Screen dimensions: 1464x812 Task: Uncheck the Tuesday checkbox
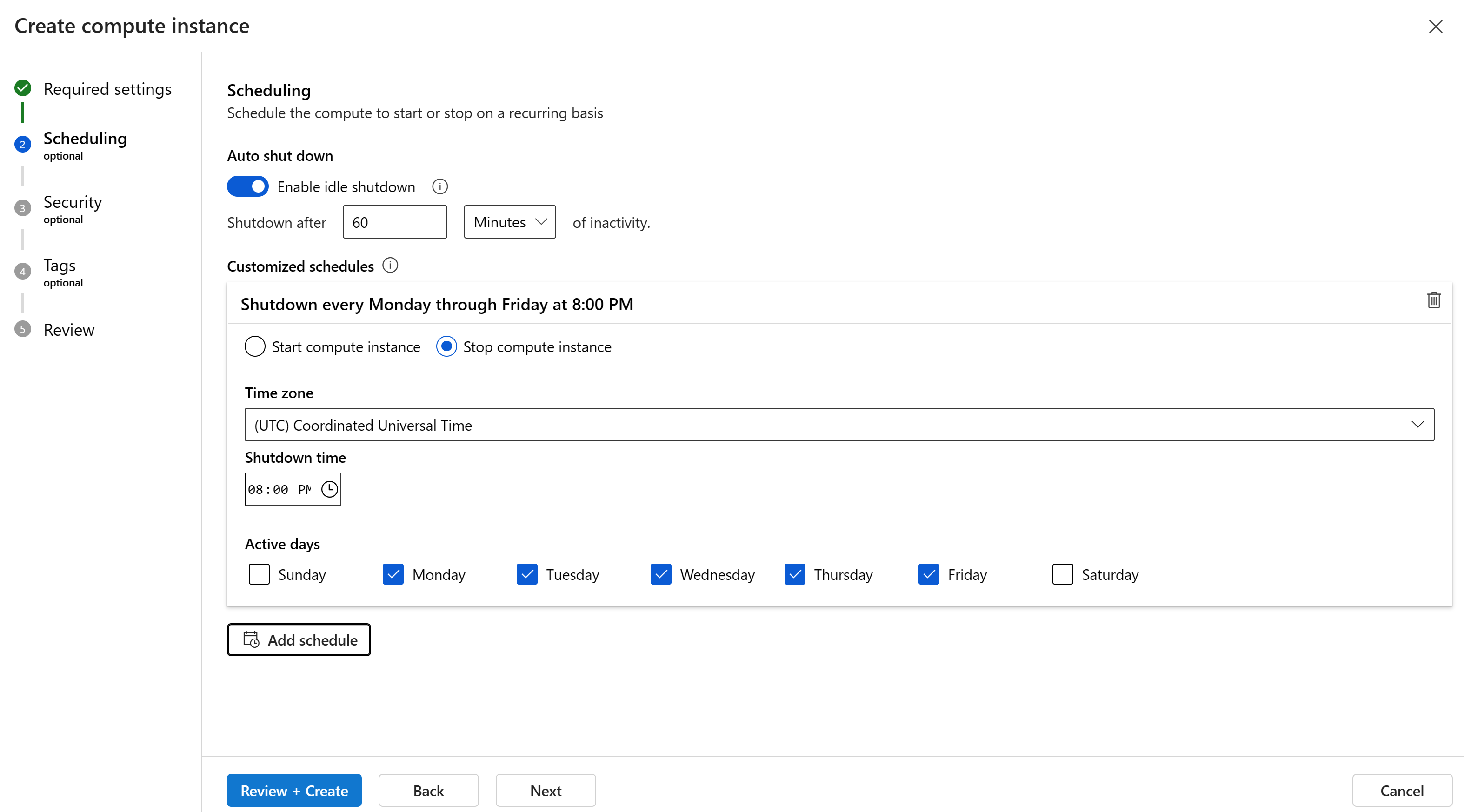point(527,574)
